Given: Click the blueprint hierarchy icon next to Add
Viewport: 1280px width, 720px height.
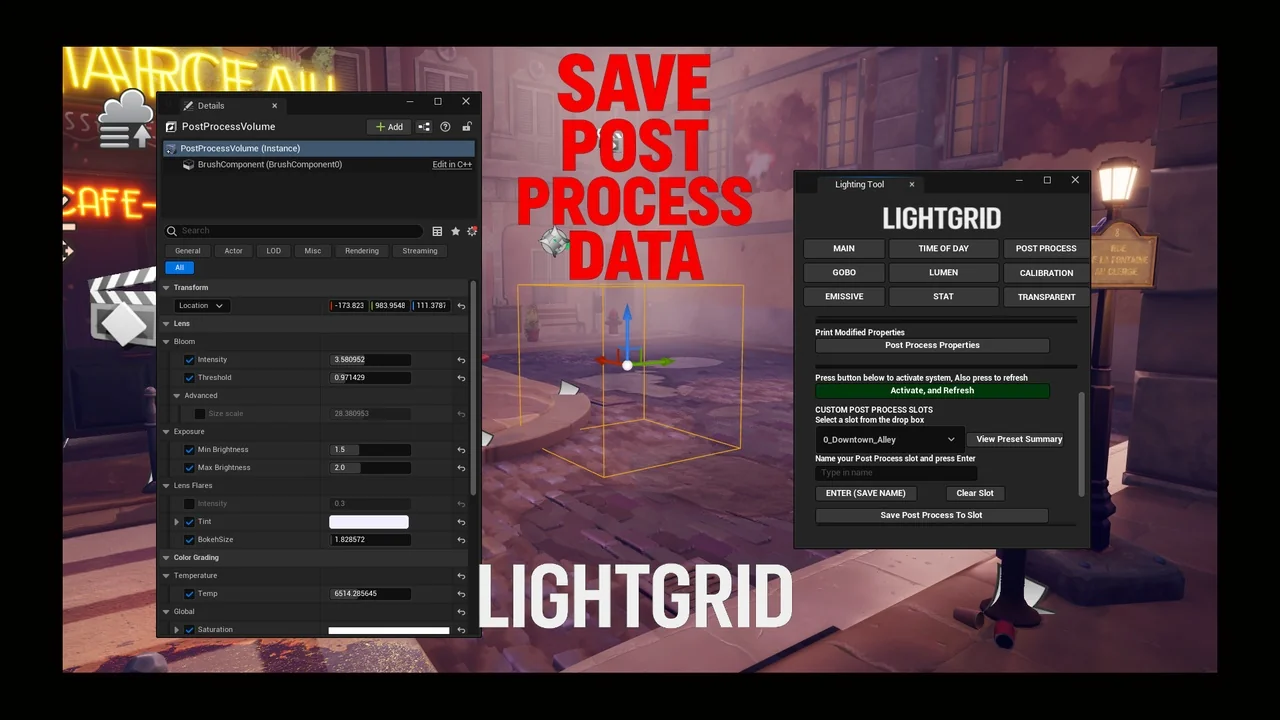Looking at the screenshot, I should coord(422,126).
